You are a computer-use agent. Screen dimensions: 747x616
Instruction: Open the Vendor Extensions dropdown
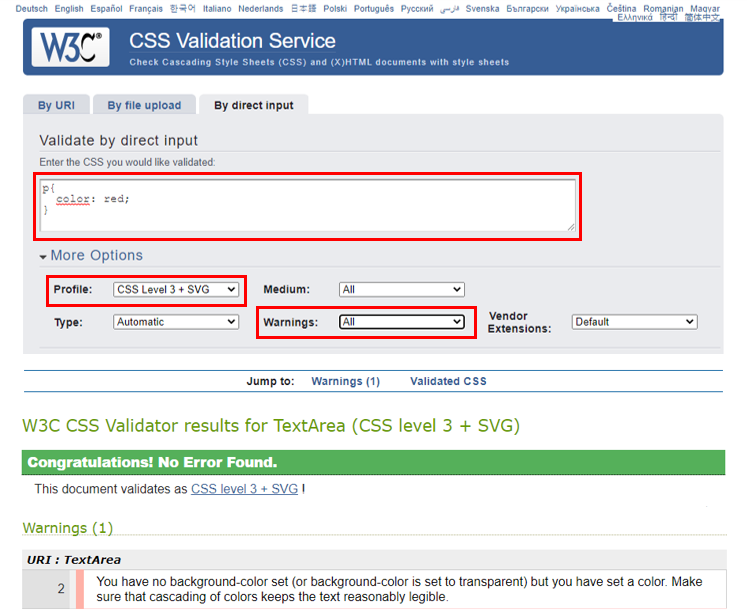tap(634, 322)
